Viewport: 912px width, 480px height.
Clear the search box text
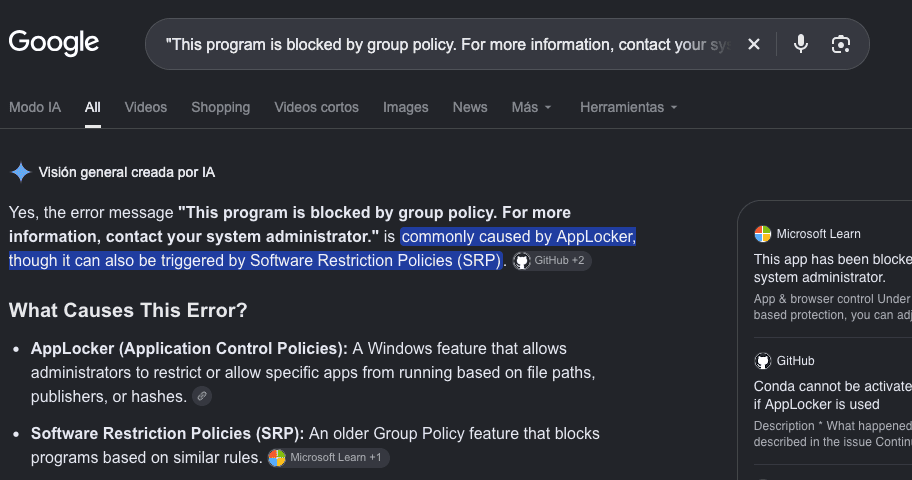[x=754, y=44]
